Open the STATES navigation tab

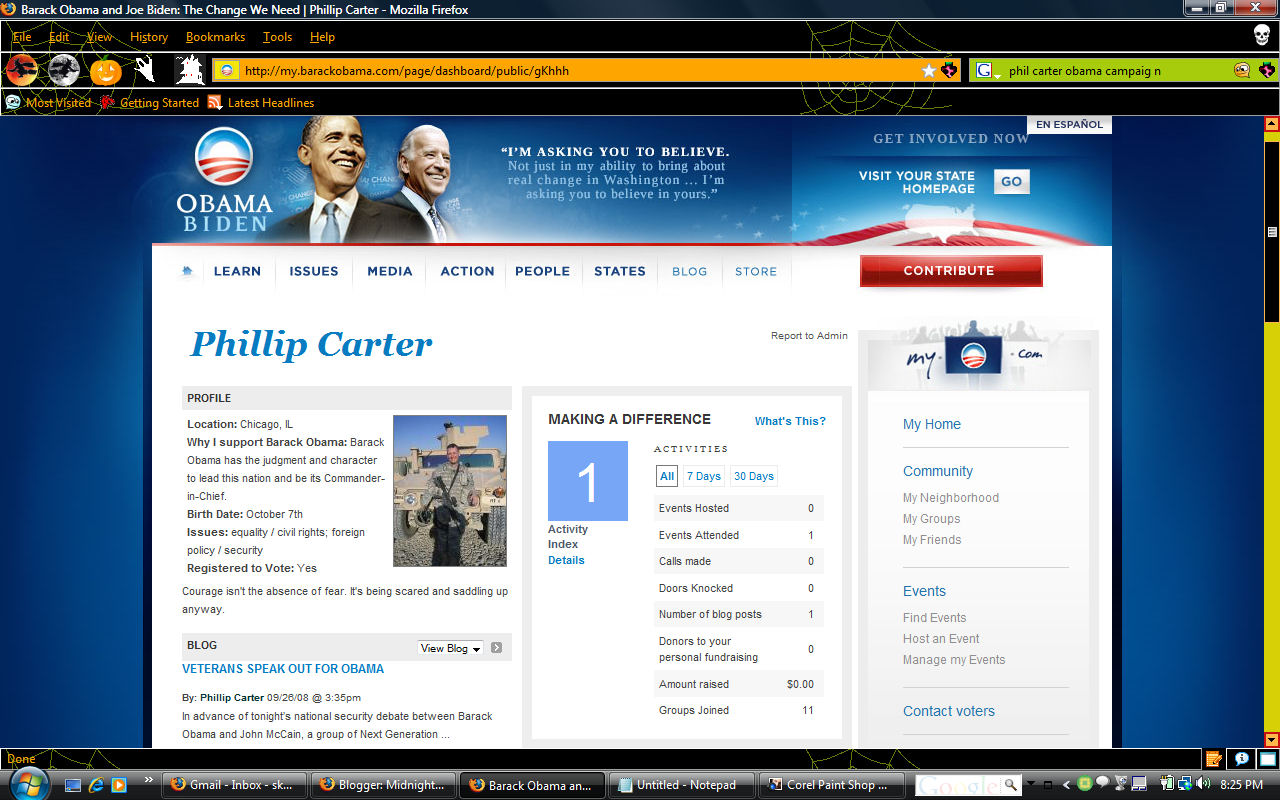pyautogui.click(x=620, y=271)
